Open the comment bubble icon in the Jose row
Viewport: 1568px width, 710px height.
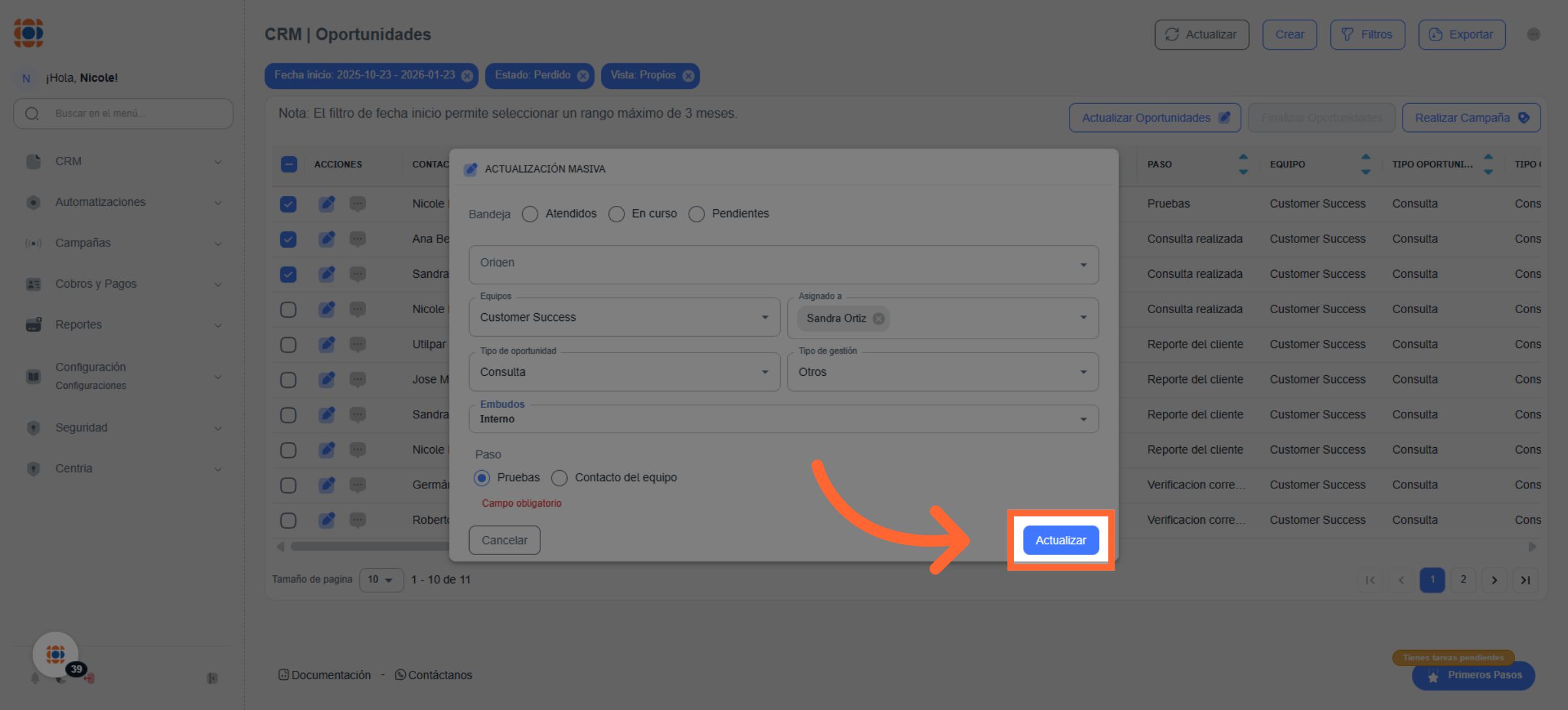357,379
